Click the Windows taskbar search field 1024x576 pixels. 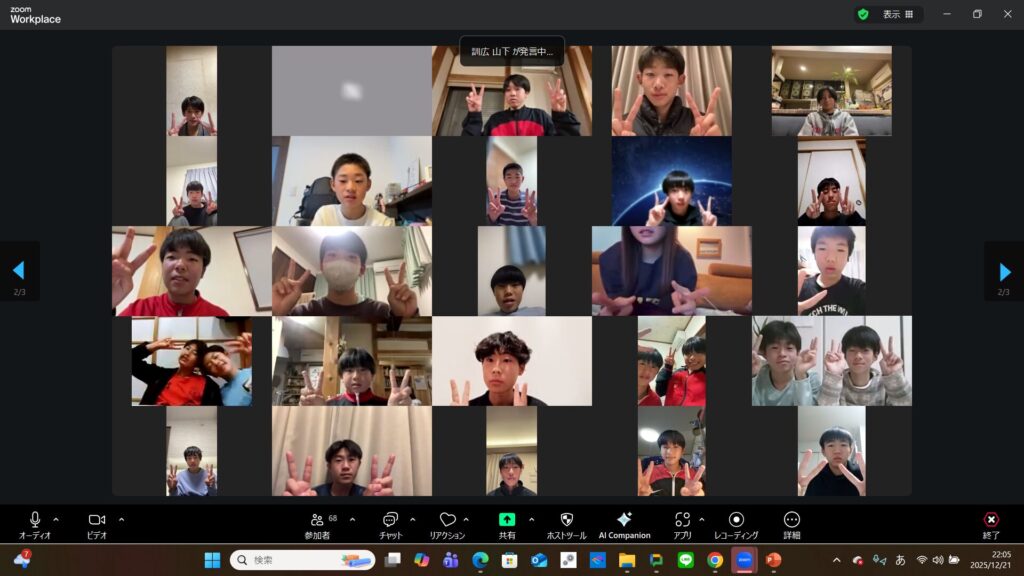point(300,560)
